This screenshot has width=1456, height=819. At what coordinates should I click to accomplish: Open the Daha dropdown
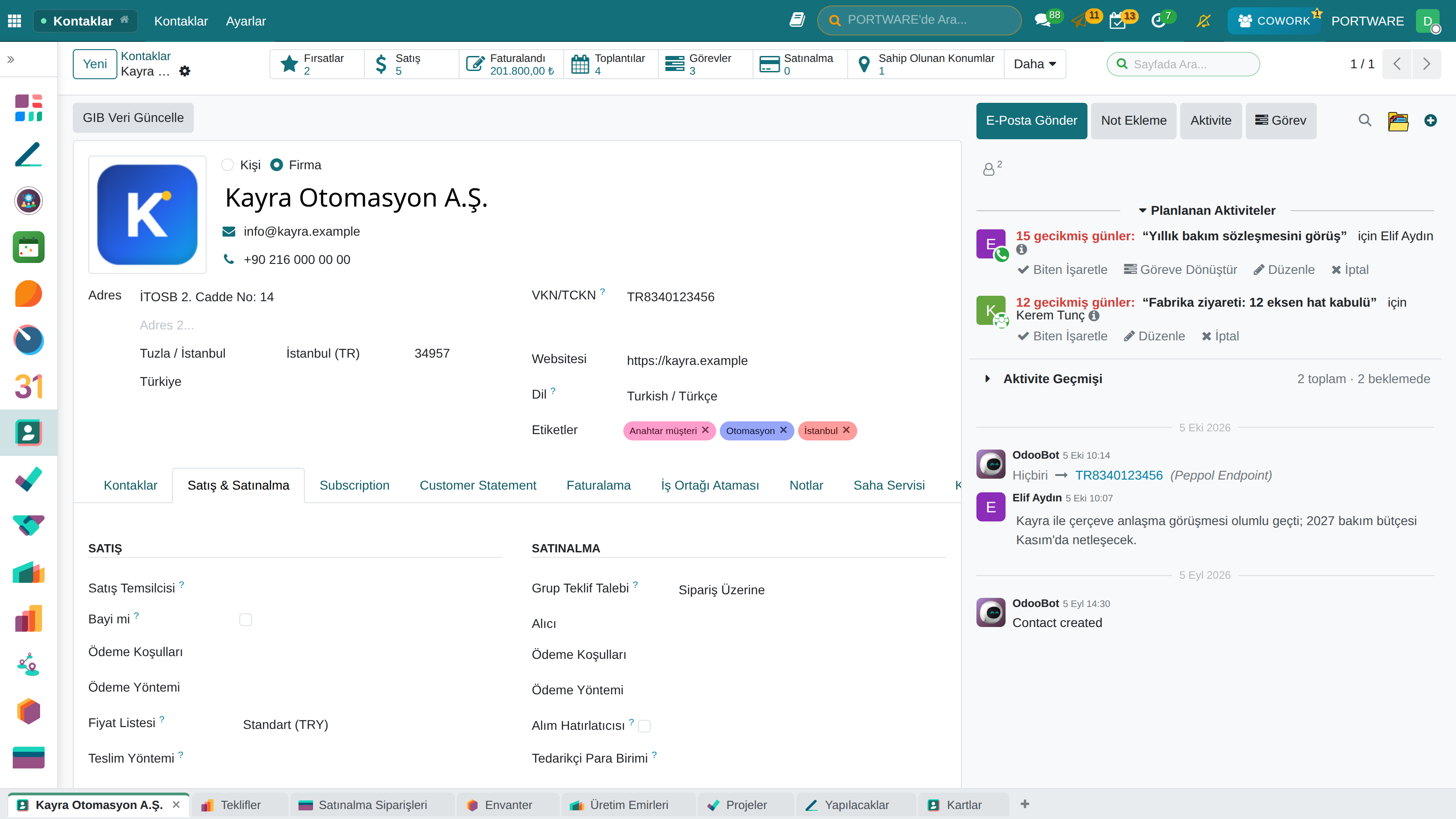click(1035, 64)
